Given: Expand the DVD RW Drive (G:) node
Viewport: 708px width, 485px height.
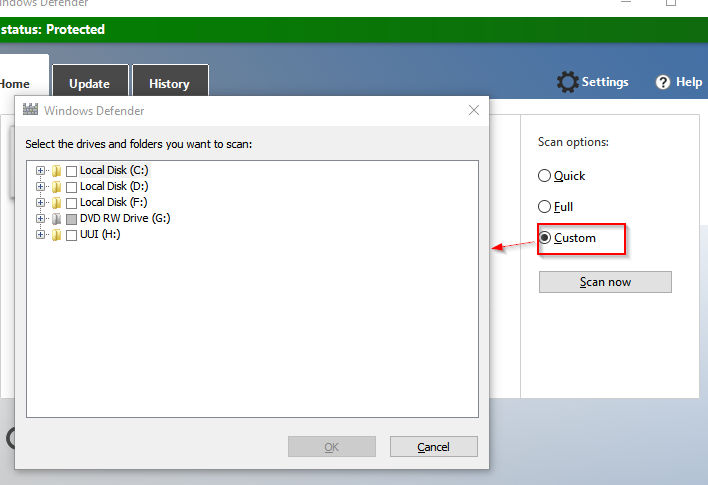Looking at the screenshot, I should click(41, 219).
